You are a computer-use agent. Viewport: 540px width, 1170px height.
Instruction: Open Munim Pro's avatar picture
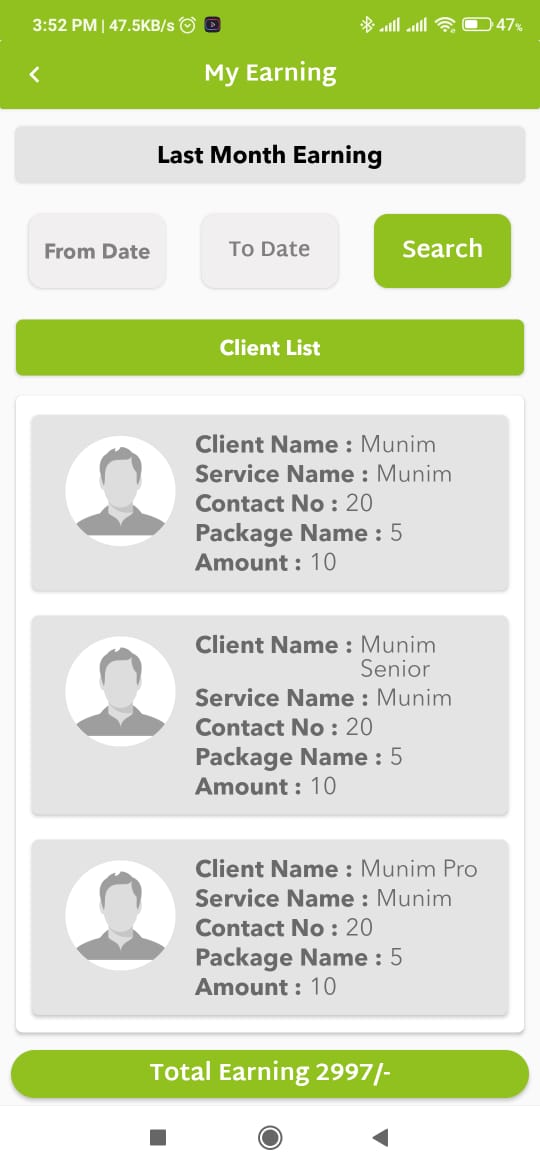[120, 916]
